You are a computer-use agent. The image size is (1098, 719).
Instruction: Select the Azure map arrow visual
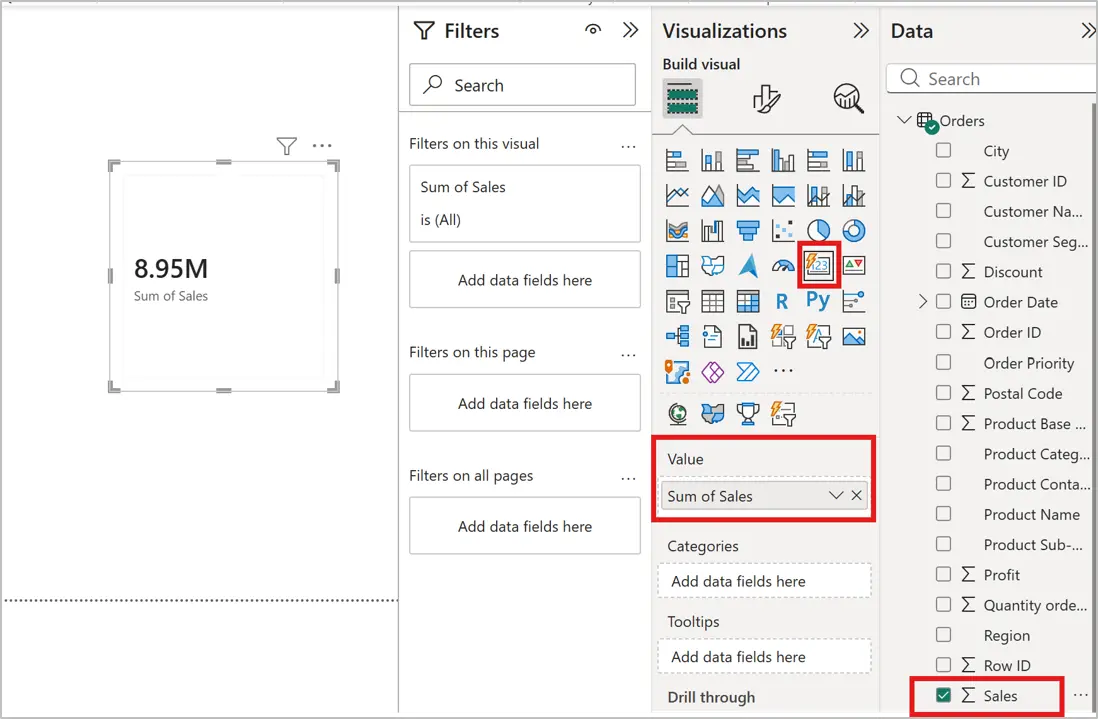748,265
